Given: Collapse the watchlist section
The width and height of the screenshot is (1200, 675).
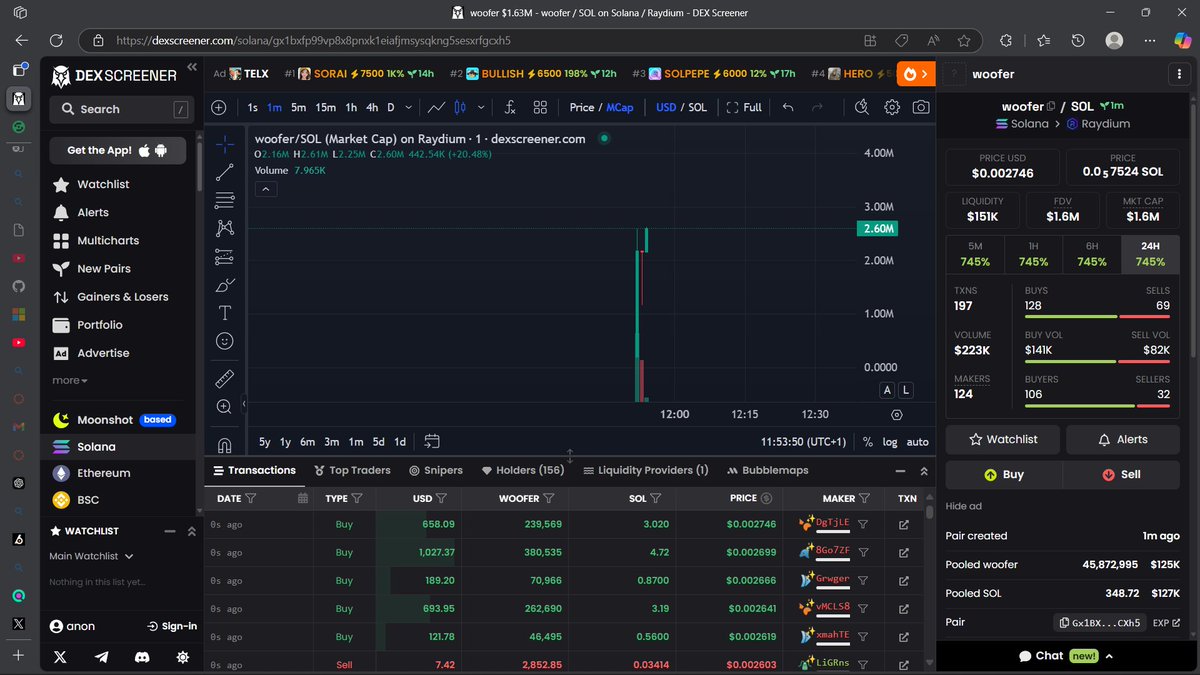Looking at the screenshot, I should pyautogui.click(x=169, y=531).
